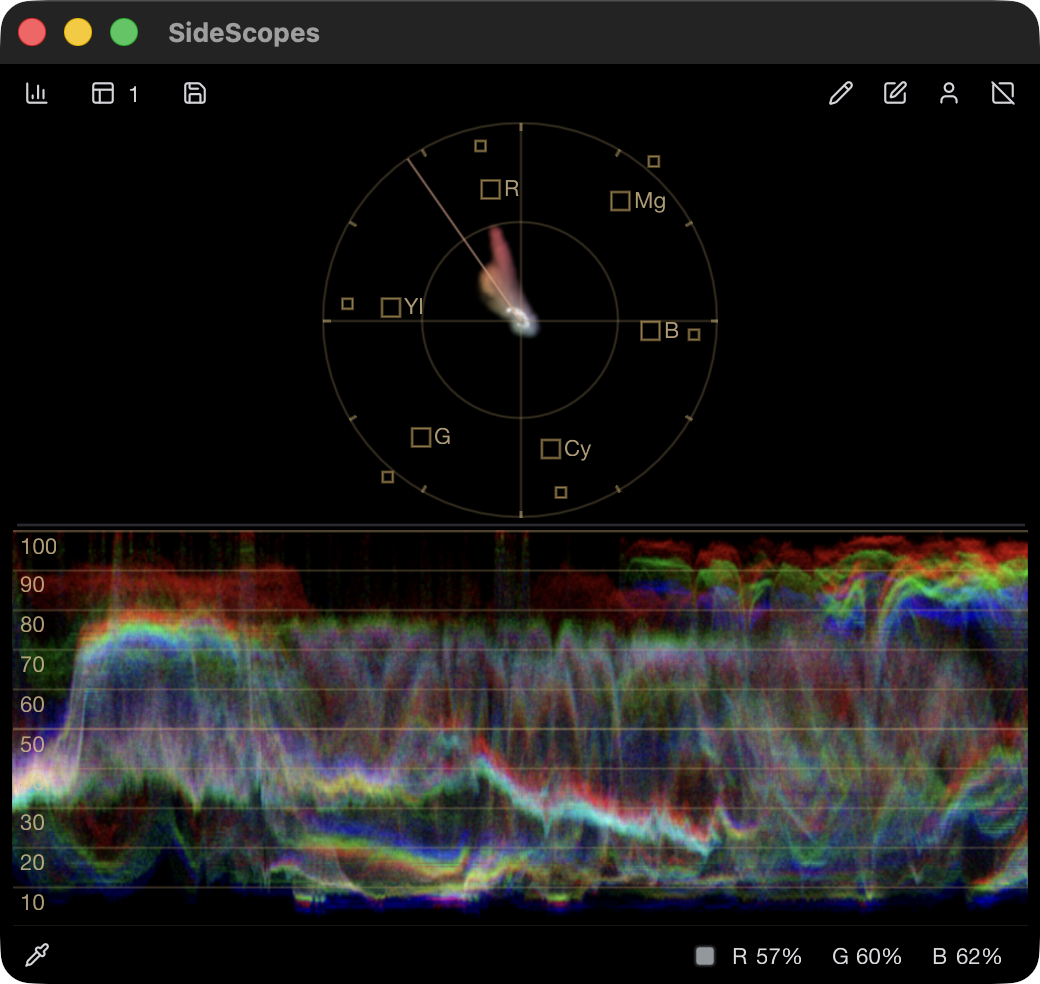Click the Cy target box on vectorscope

(x=551, y=449)
